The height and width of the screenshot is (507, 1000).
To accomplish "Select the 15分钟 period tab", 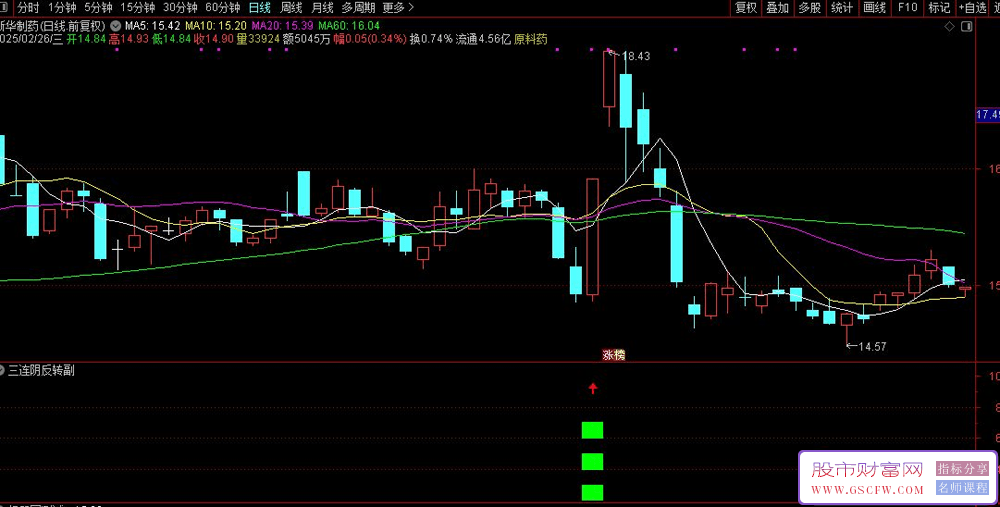I will click(138, 8).
